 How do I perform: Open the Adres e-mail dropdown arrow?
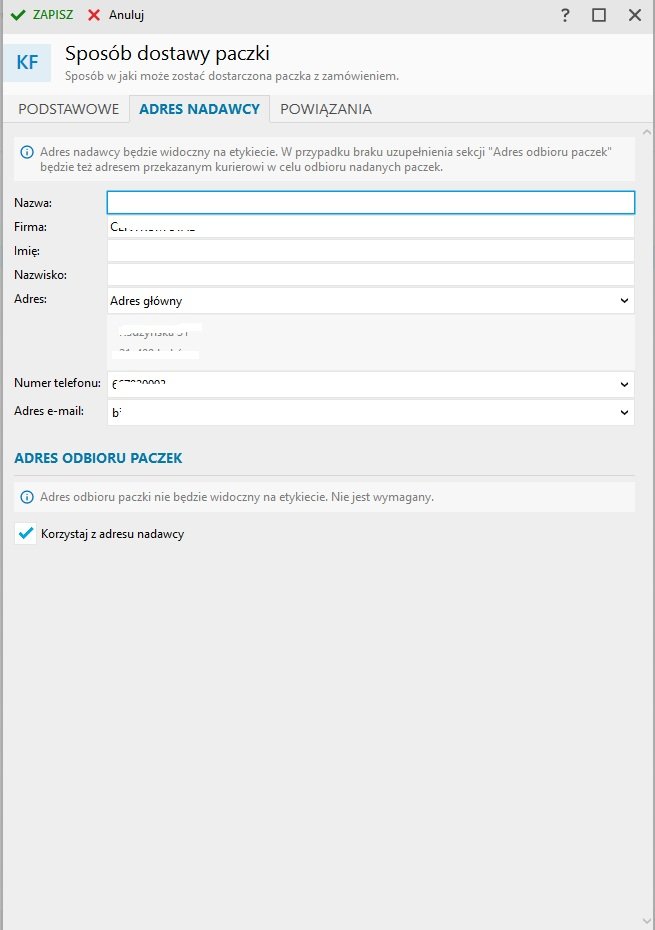[x=625, y=412]
